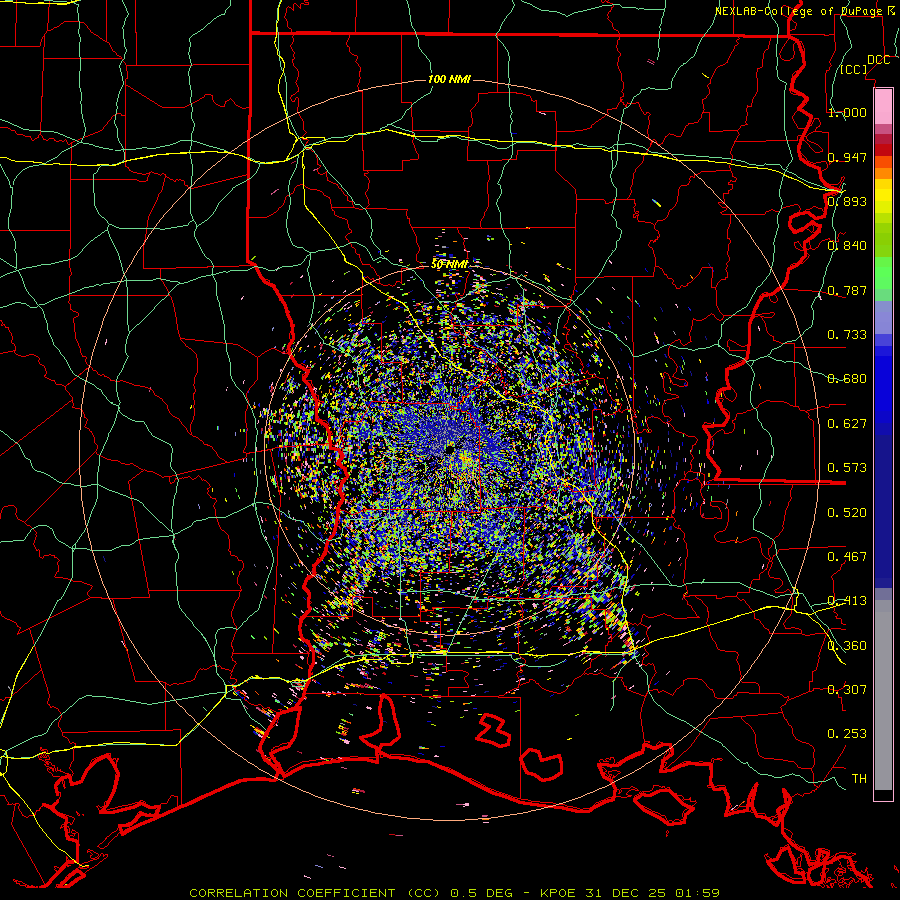Click the TH label at the legend bottom
The width and height of the screenshot is (900, 900).
click(x=859, y=779)
